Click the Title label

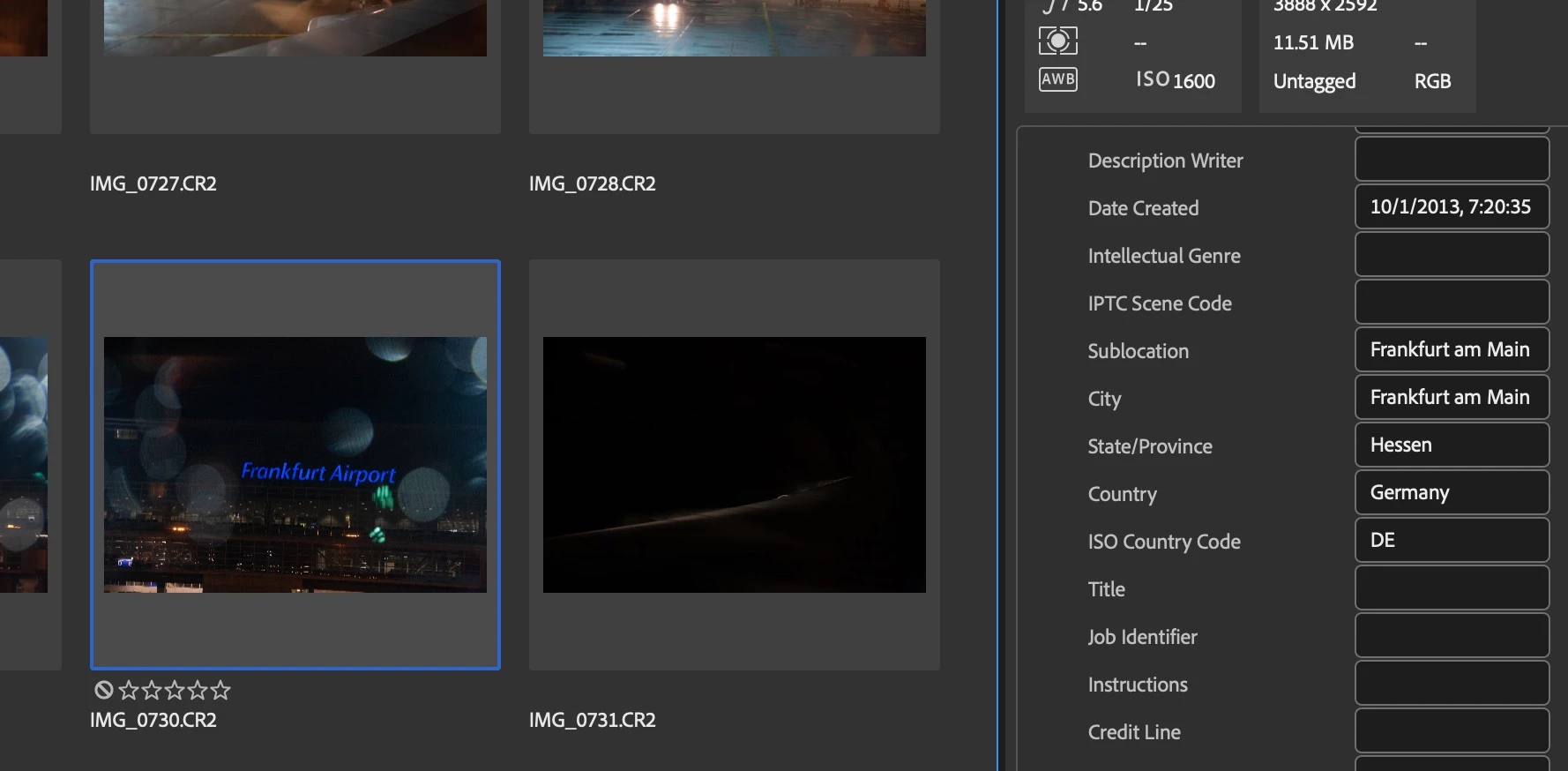1106,589
